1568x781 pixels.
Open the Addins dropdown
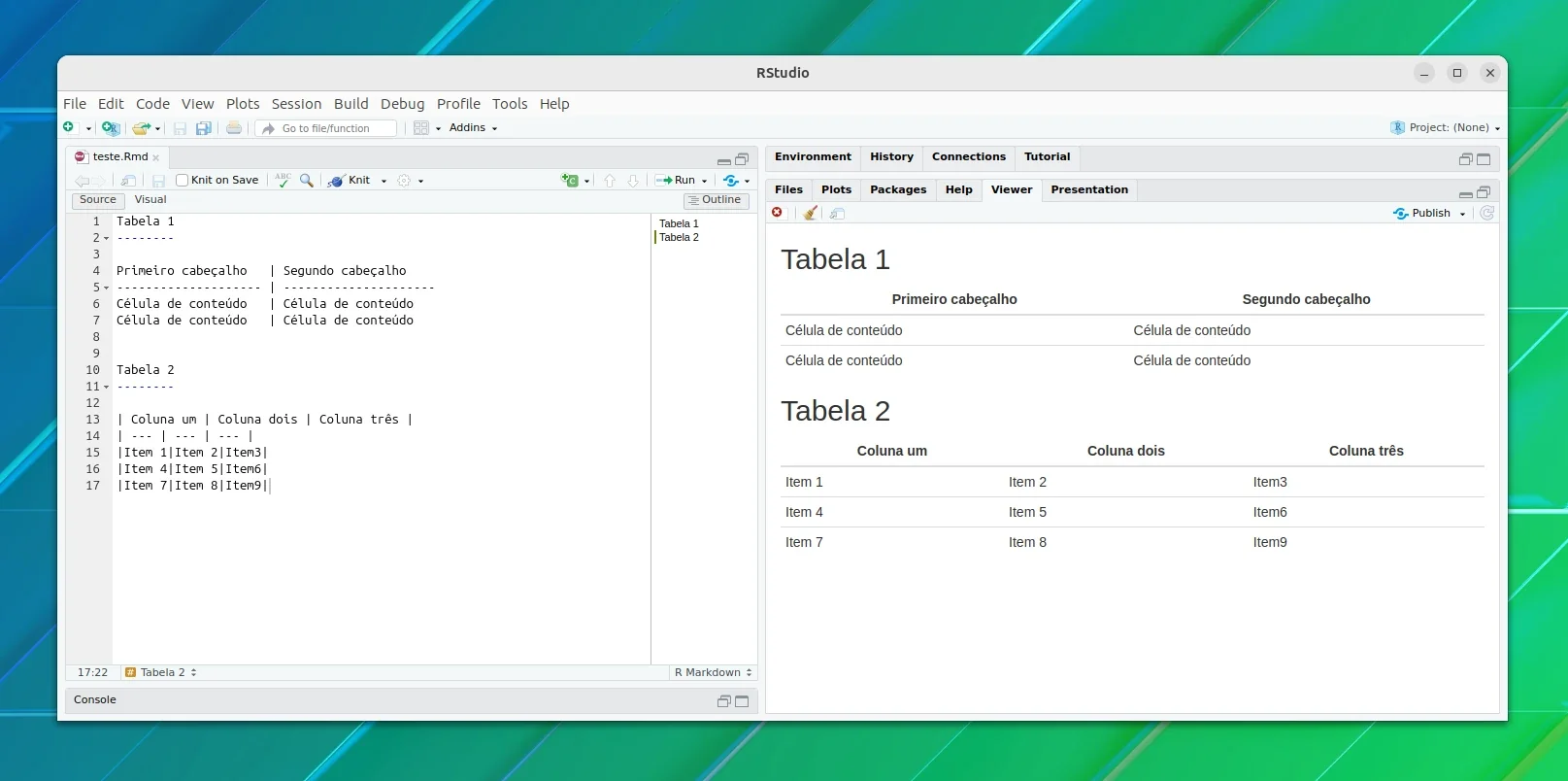[473, 127]
